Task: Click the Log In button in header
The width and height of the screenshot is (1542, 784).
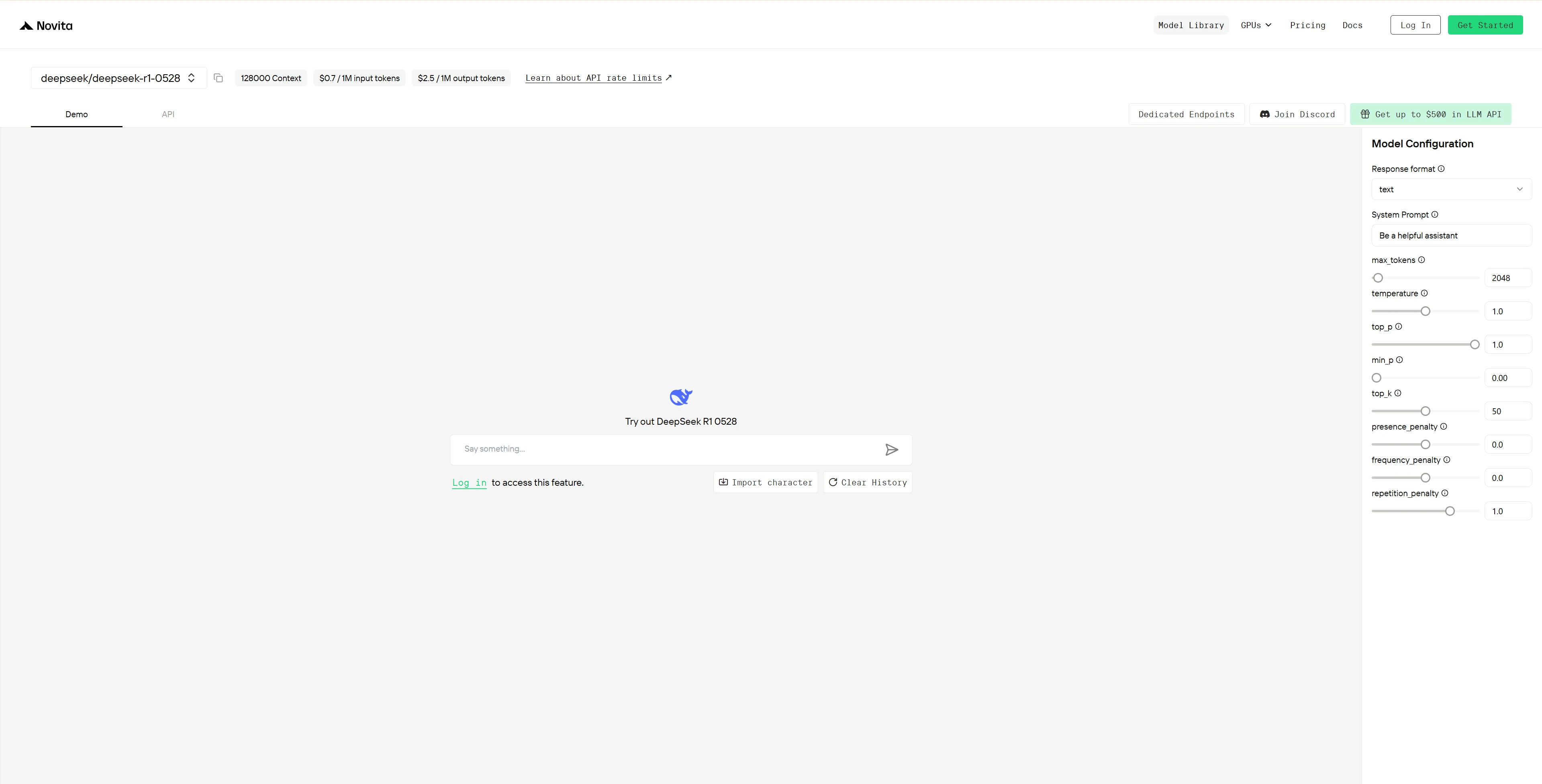Action: [x=1415, y=25]
